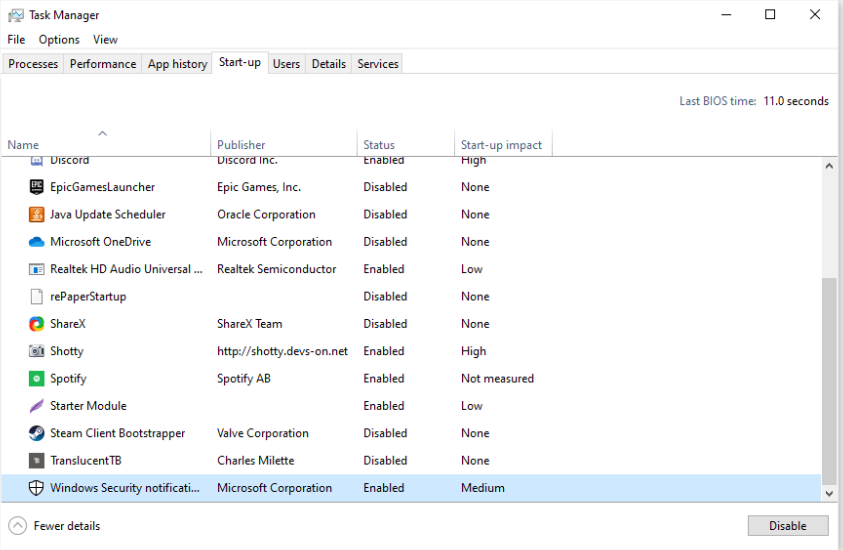Screen dimensions: 843x550
Task: Click the EpicGamesLauncher app icon
Action: [36, 187]
